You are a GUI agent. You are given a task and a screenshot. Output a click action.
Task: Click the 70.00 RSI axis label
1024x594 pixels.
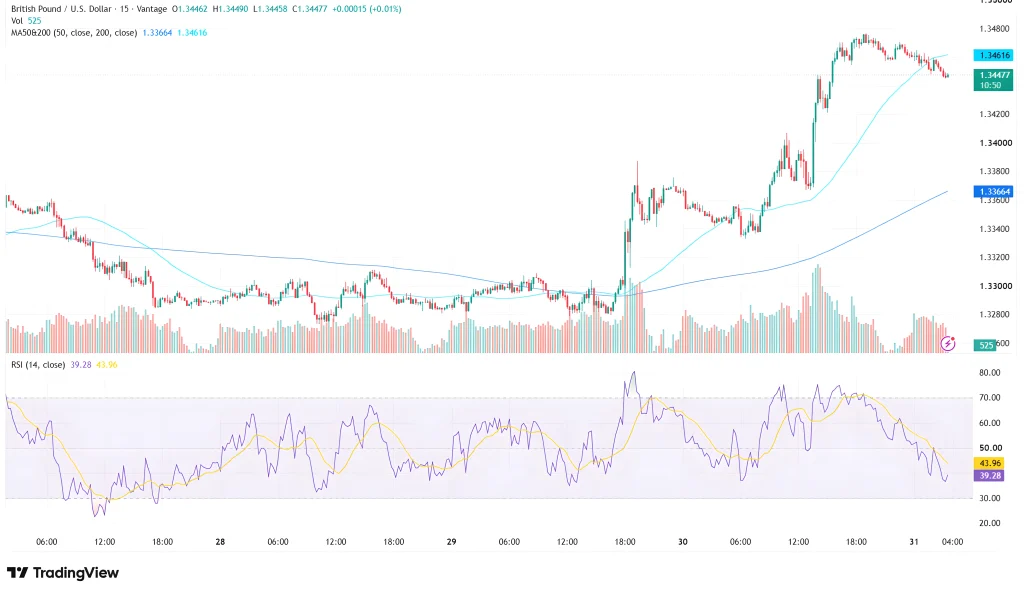point(990,398)
